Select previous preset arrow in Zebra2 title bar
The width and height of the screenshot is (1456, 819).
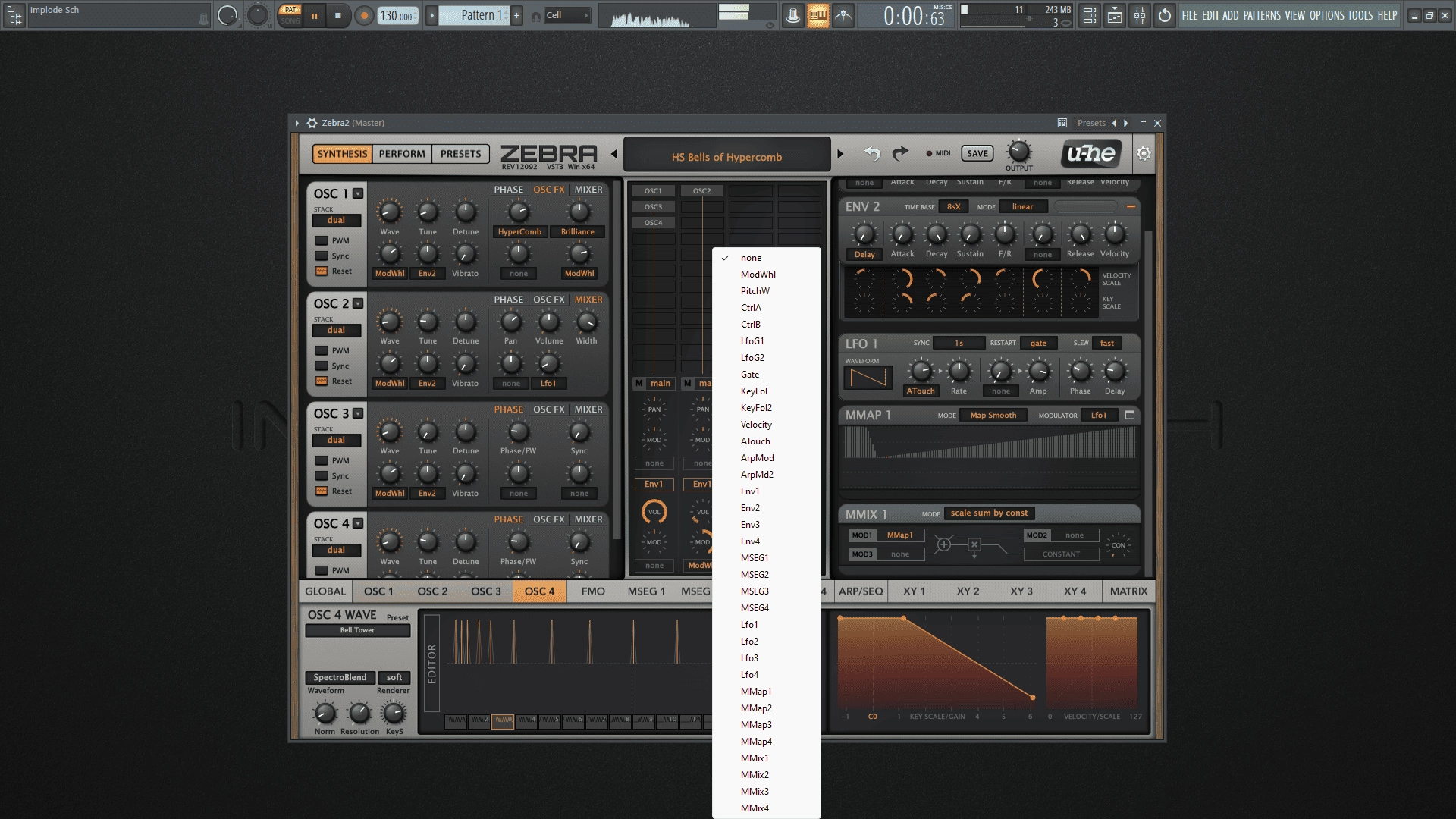pyautogui.click(x=1114, y=123)
